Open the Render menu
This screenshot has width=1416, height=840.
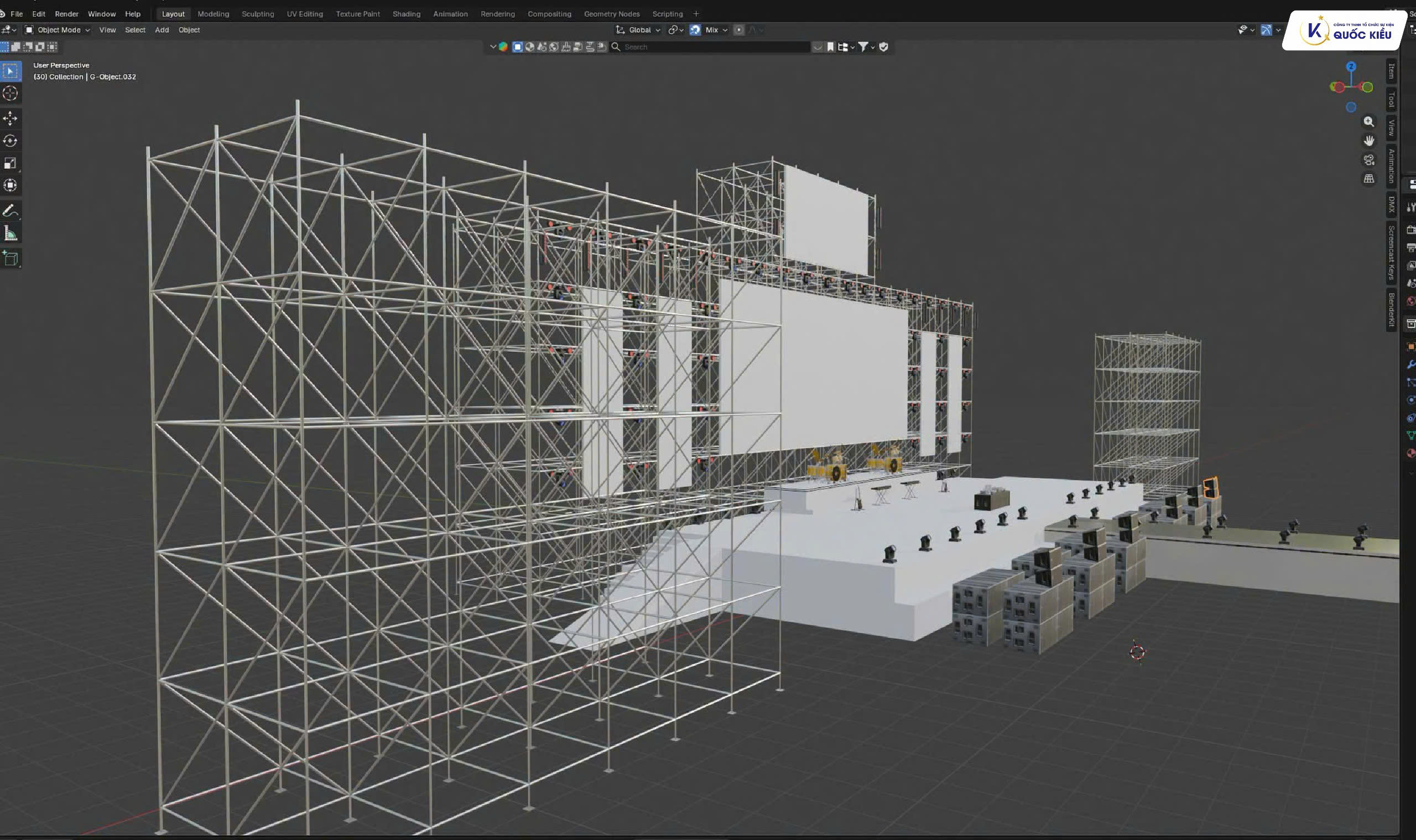(66, 14)
